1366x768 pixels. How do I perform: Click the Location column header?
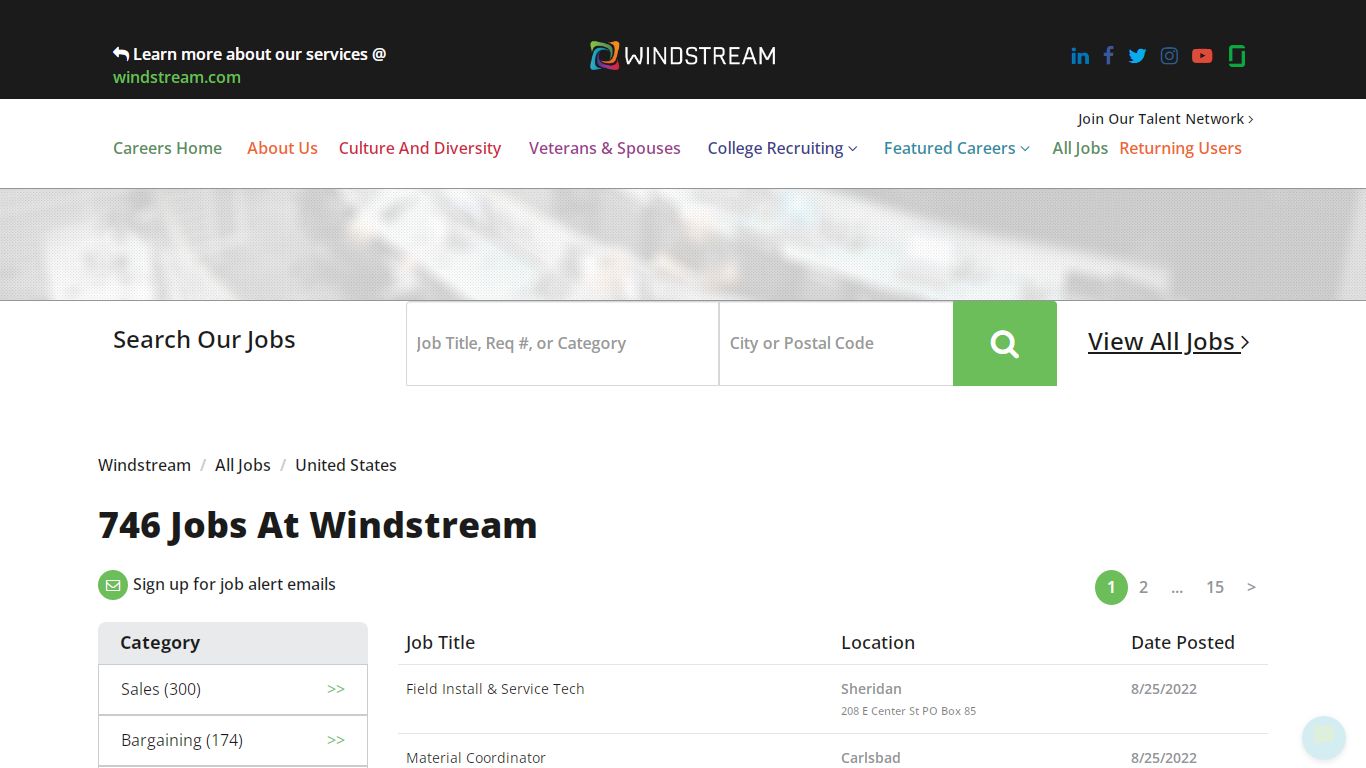tap(878, 642)
